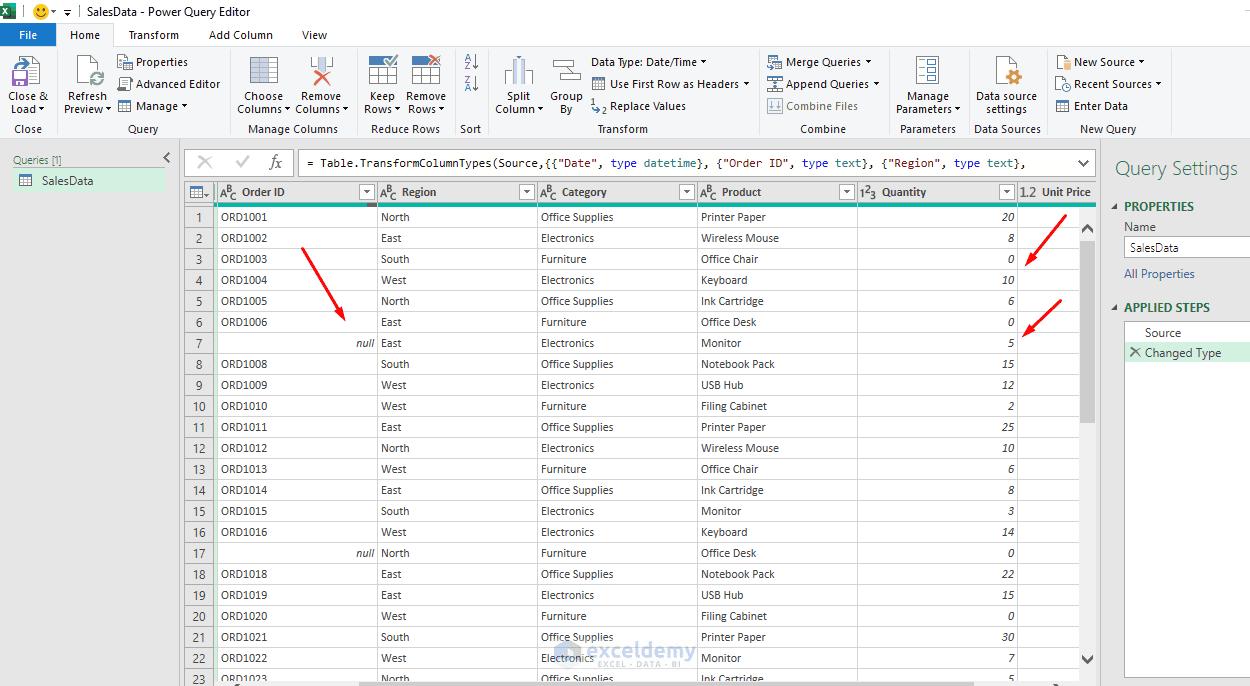Open the Merge Queries dropdown
The width and height of the screenshot is (1250, 686).
819,62
